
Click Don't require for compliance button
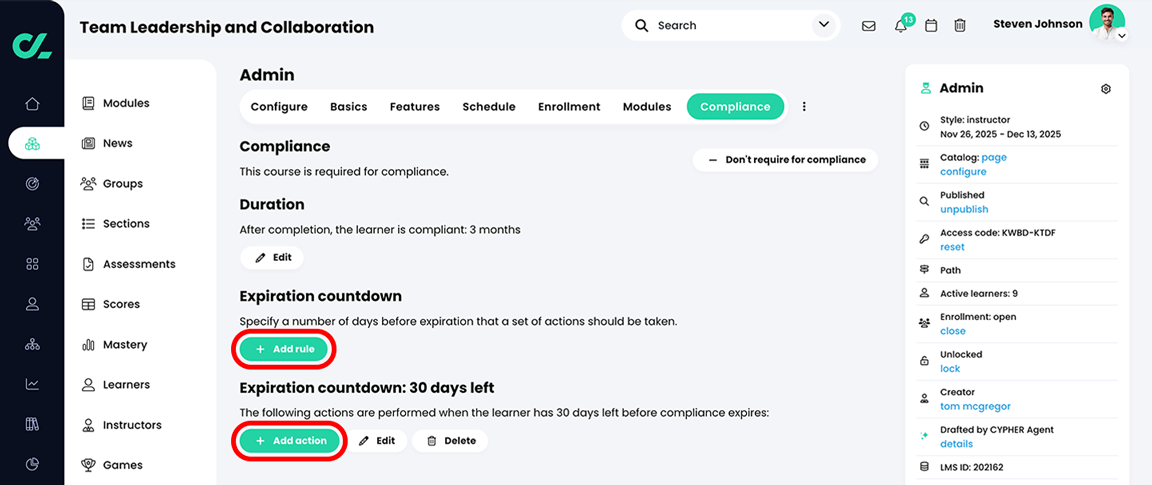(785, 159)
